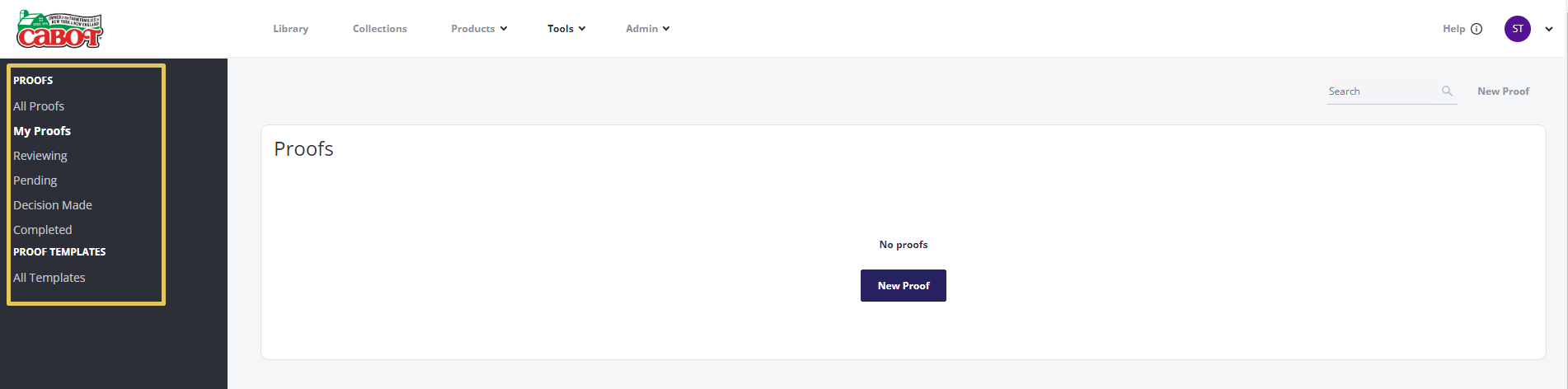Open the Decision Made filter
Image resolution: width=1568 pixels, height=389 pixels.
click(x=53, y=205)
